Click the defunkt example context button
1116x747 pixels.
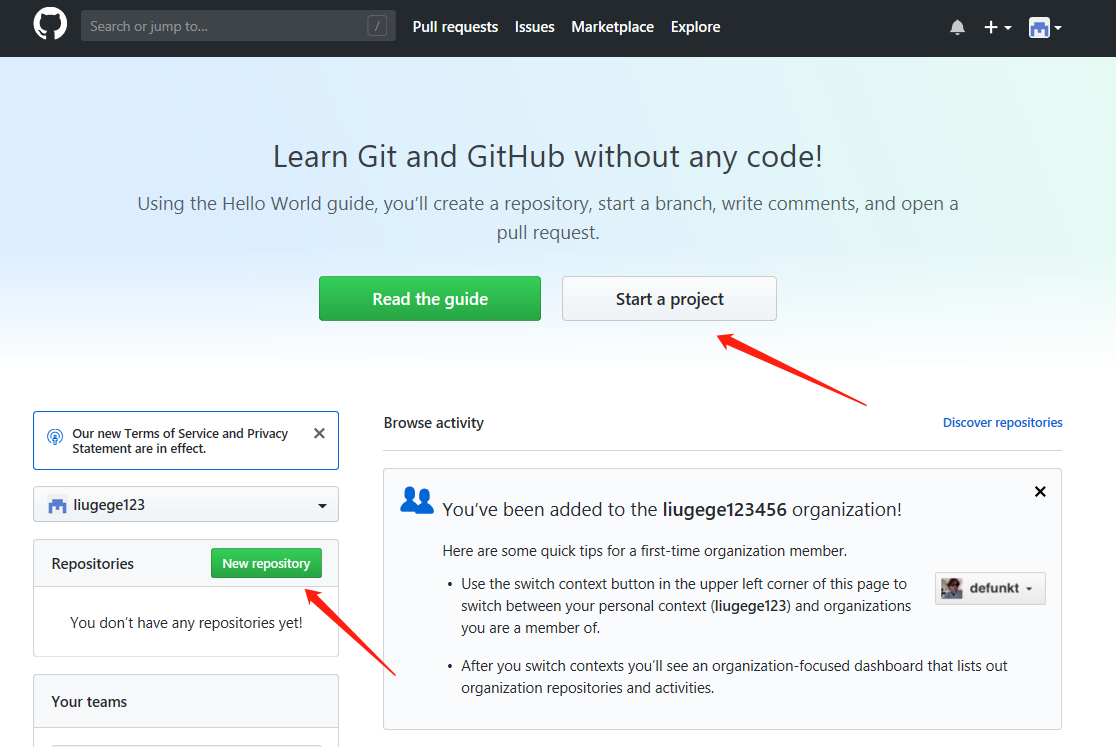point(990,588)
